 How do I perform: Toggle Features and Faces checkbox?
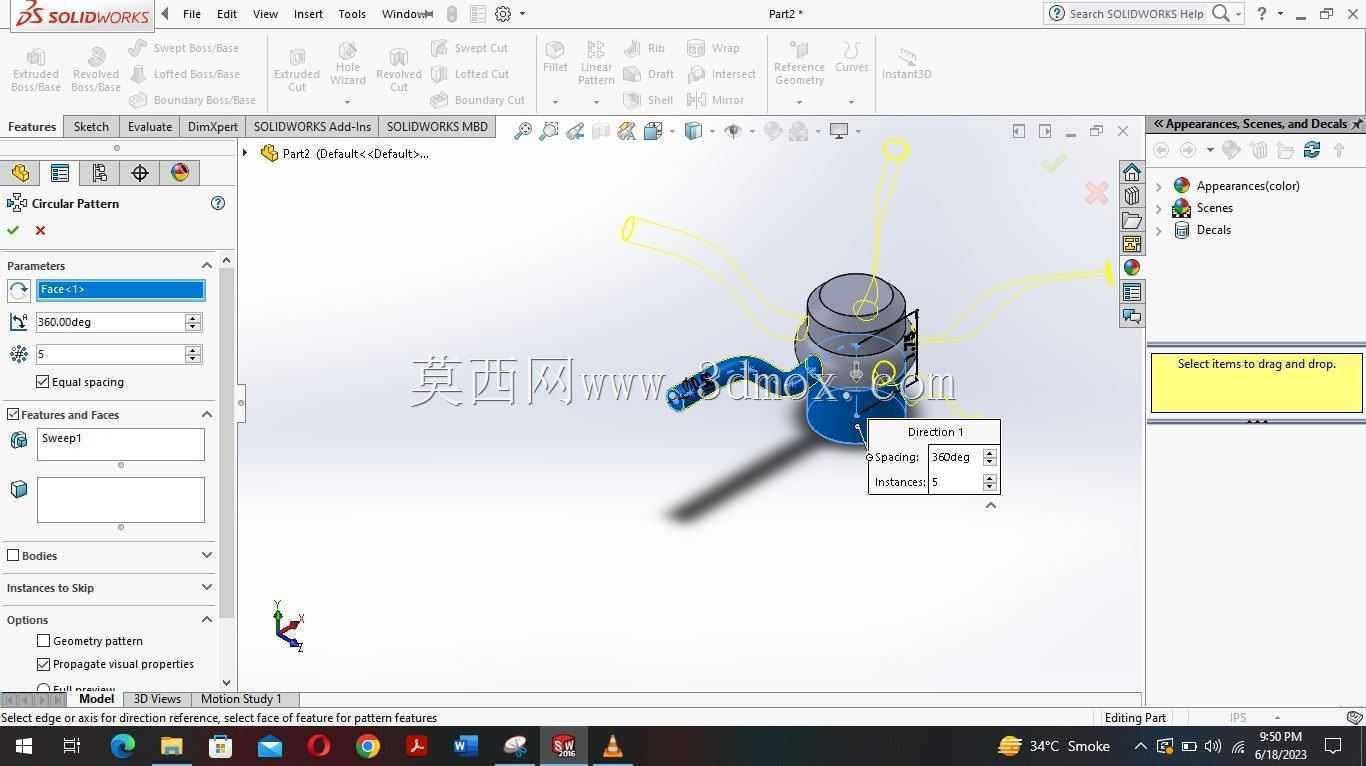13,414
